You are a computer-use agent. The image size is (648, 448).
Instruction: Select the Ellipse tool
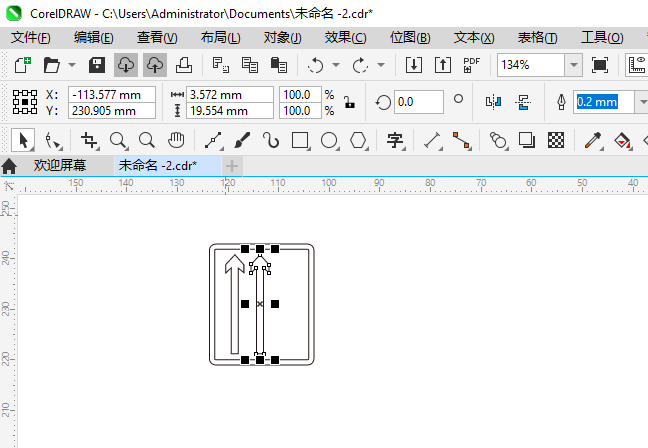pyautogui.click(x=329, y=141)
